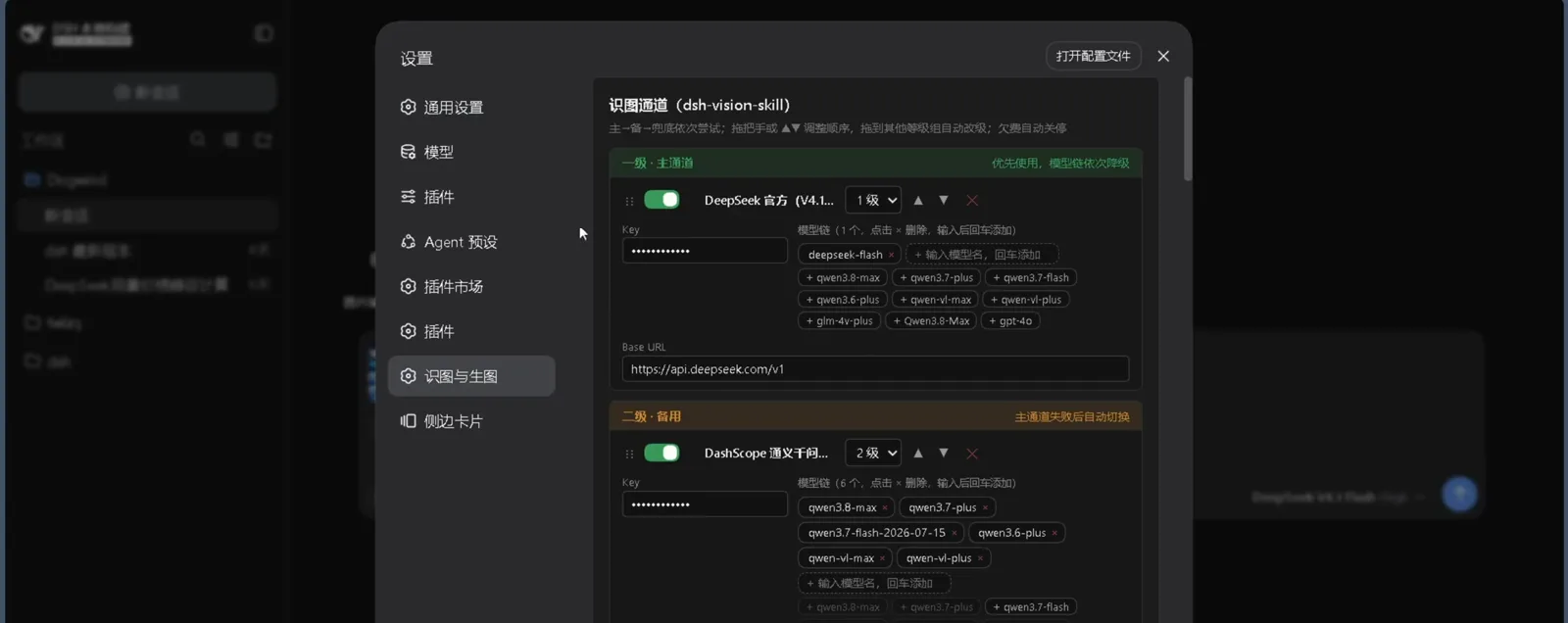Disable the DeepSeek 官方 channel switch
This screenshot has width=1568, height=623.
point(661,200)
